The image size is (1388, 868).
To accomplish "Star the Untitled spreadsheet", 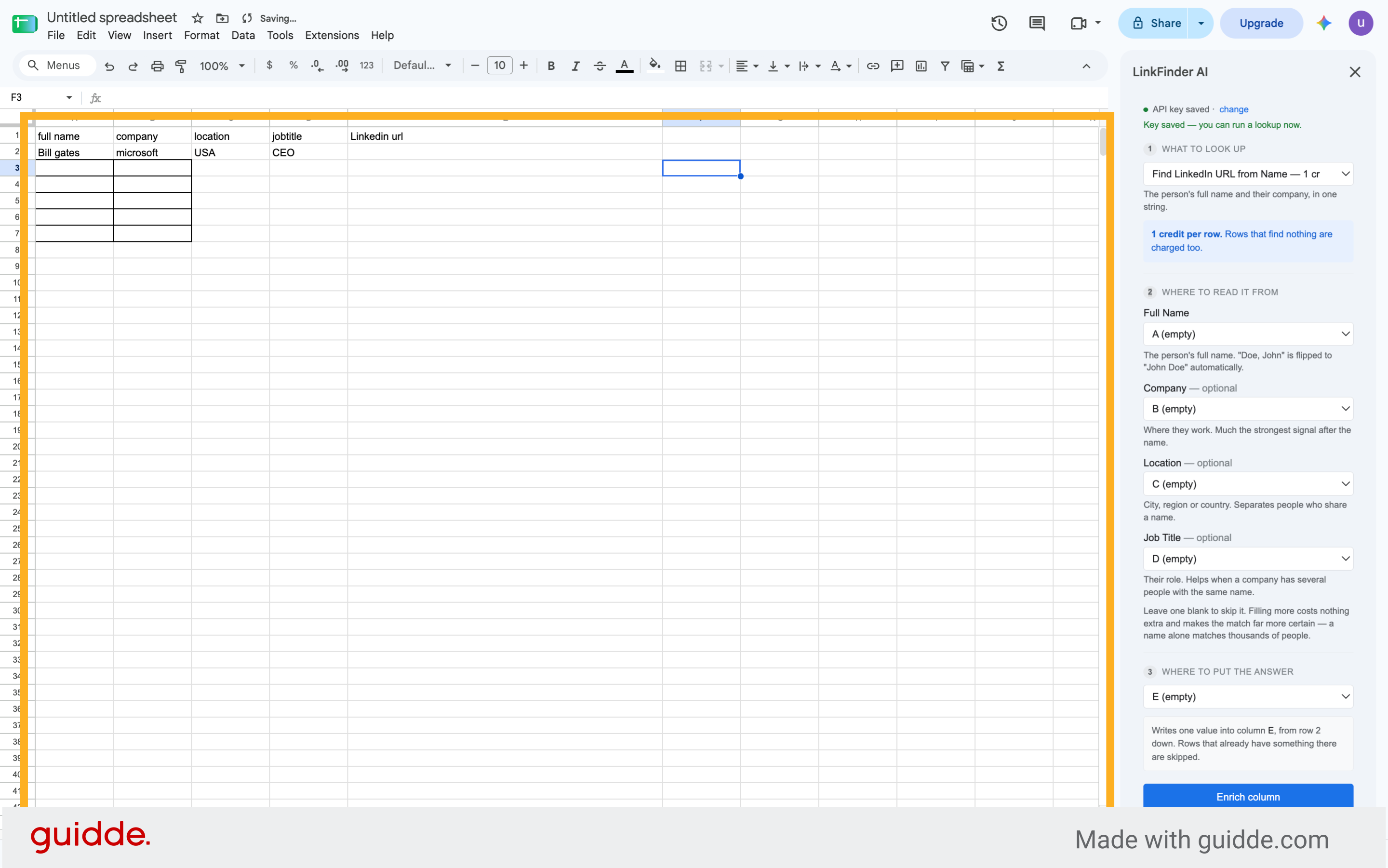I will pos(198,18).
